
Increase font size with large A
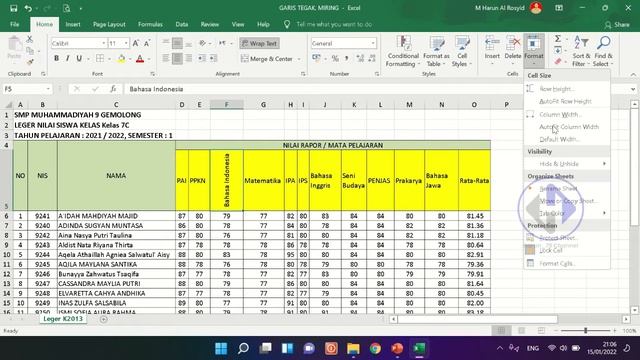click(x=136, y=43)
